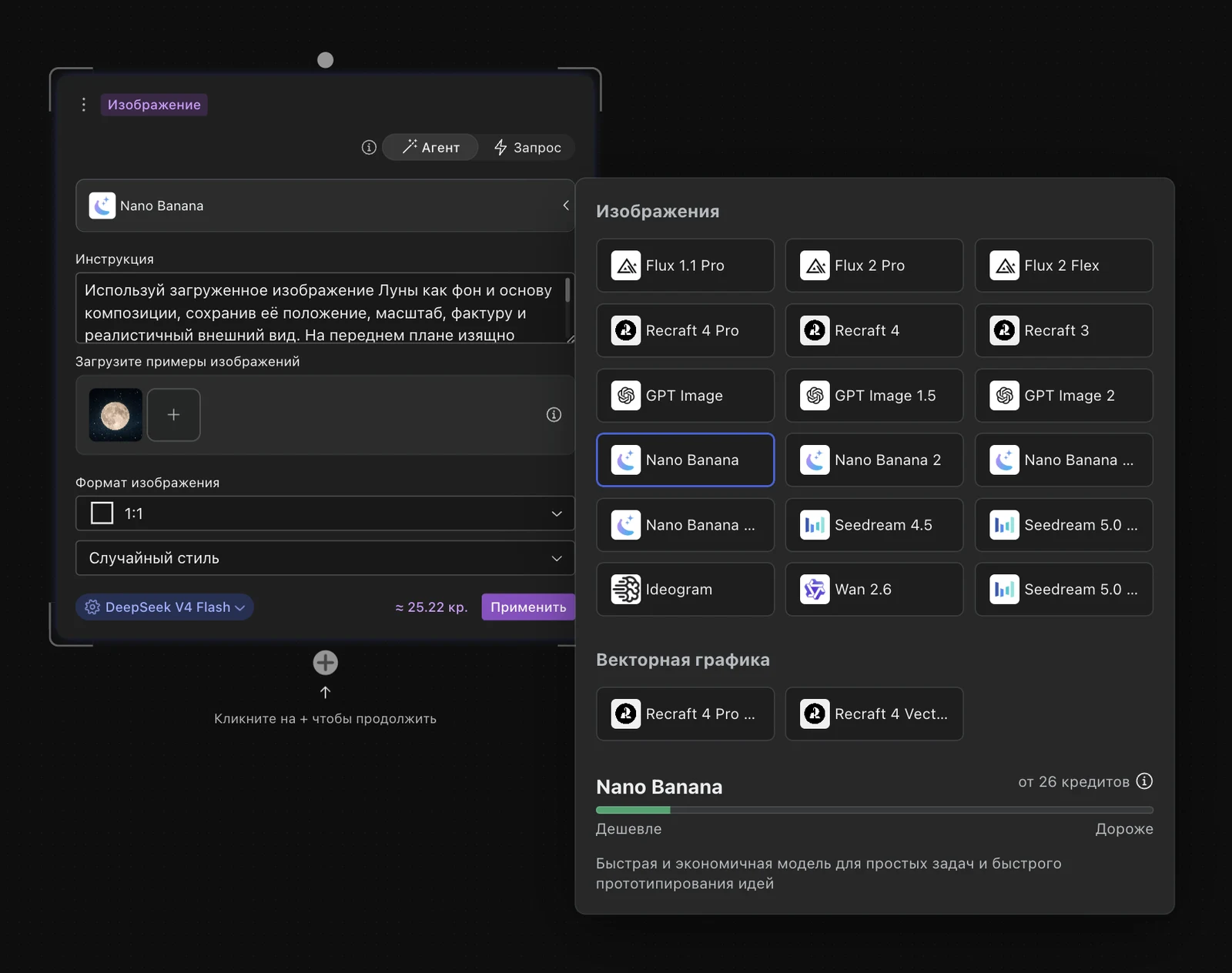Open the Случайный стиль style dropdown
The image size is (1232, 973).
(325, 558)
